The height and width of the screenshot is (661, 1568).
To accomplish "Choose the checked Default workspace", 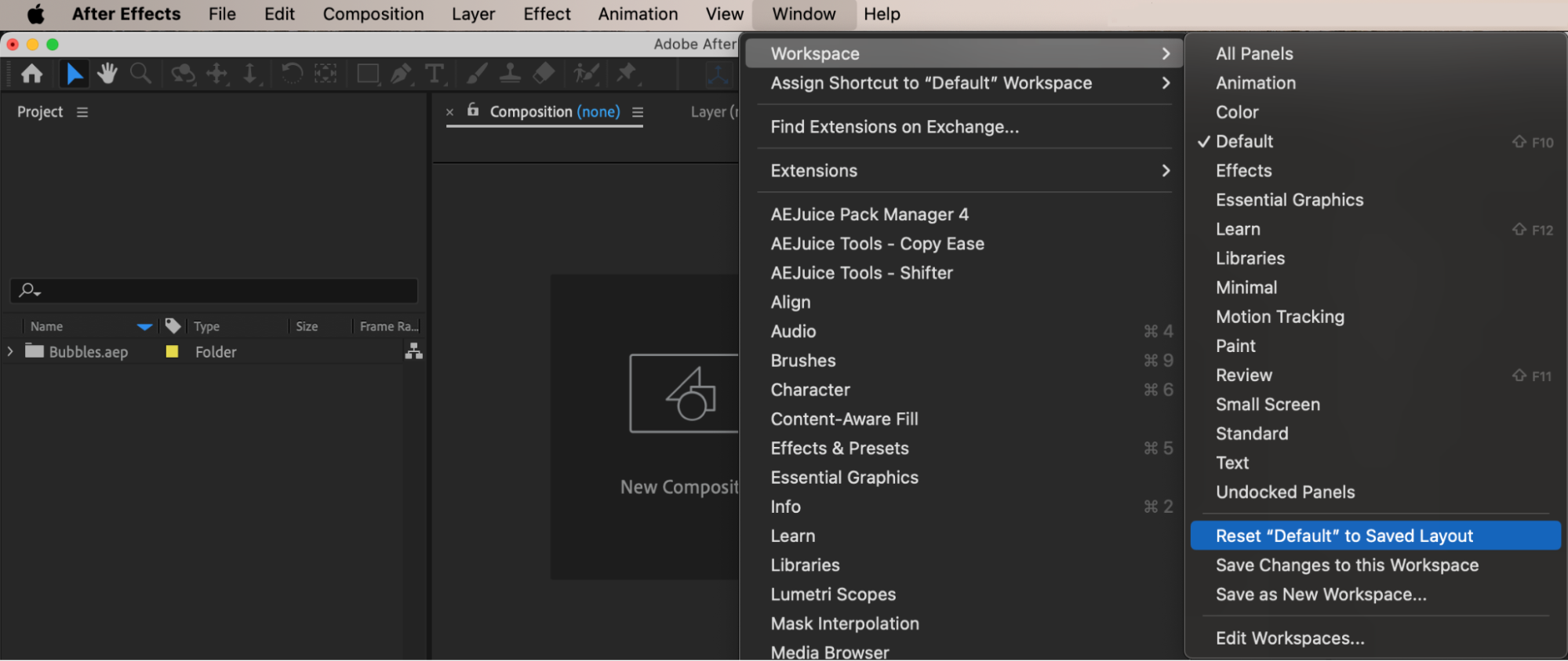I will coord(1244,142).
